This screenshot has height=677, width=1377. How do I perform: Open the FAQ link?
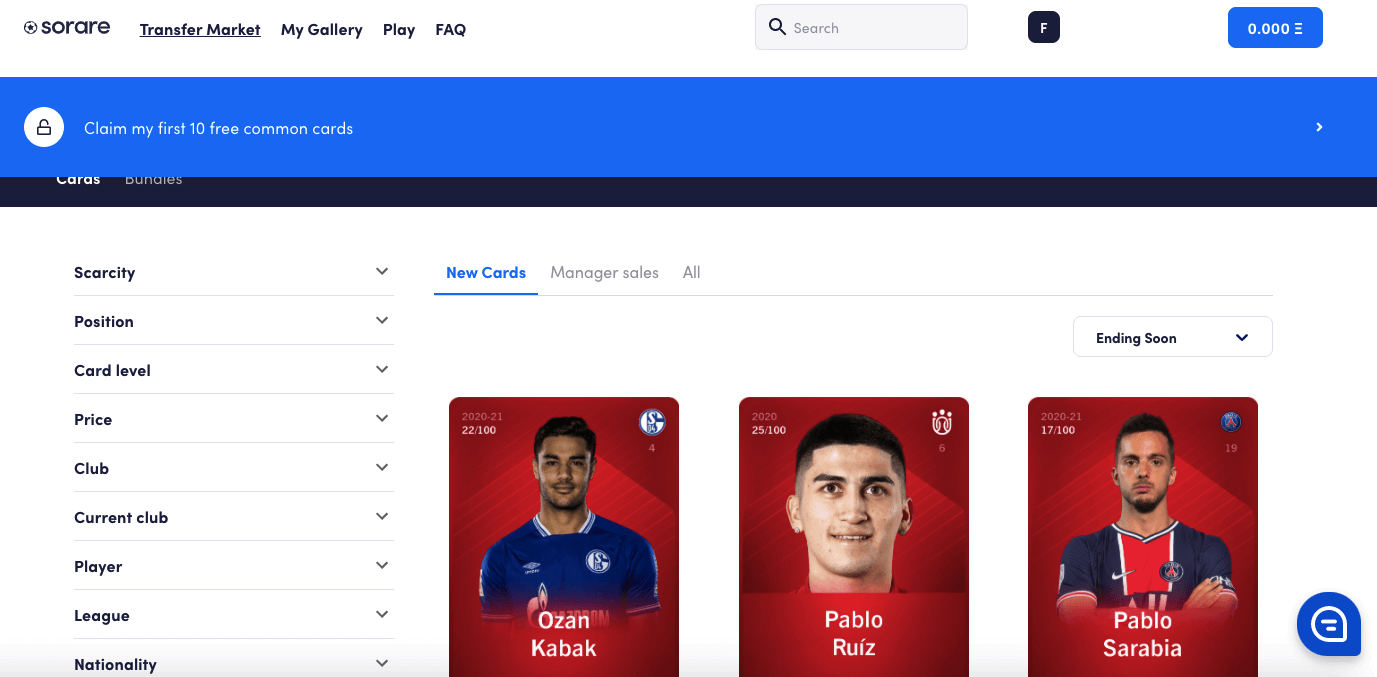(x=450, y=29)
